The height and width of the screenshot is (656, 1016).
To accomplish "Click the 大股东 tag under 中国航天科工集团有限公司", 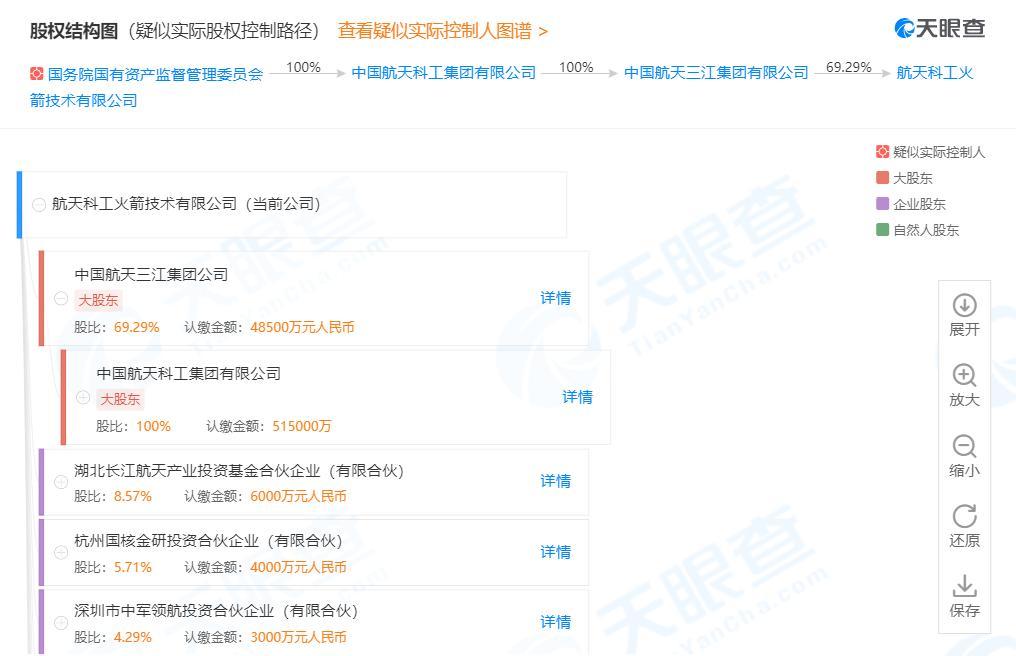I will (x=120, y=399).
